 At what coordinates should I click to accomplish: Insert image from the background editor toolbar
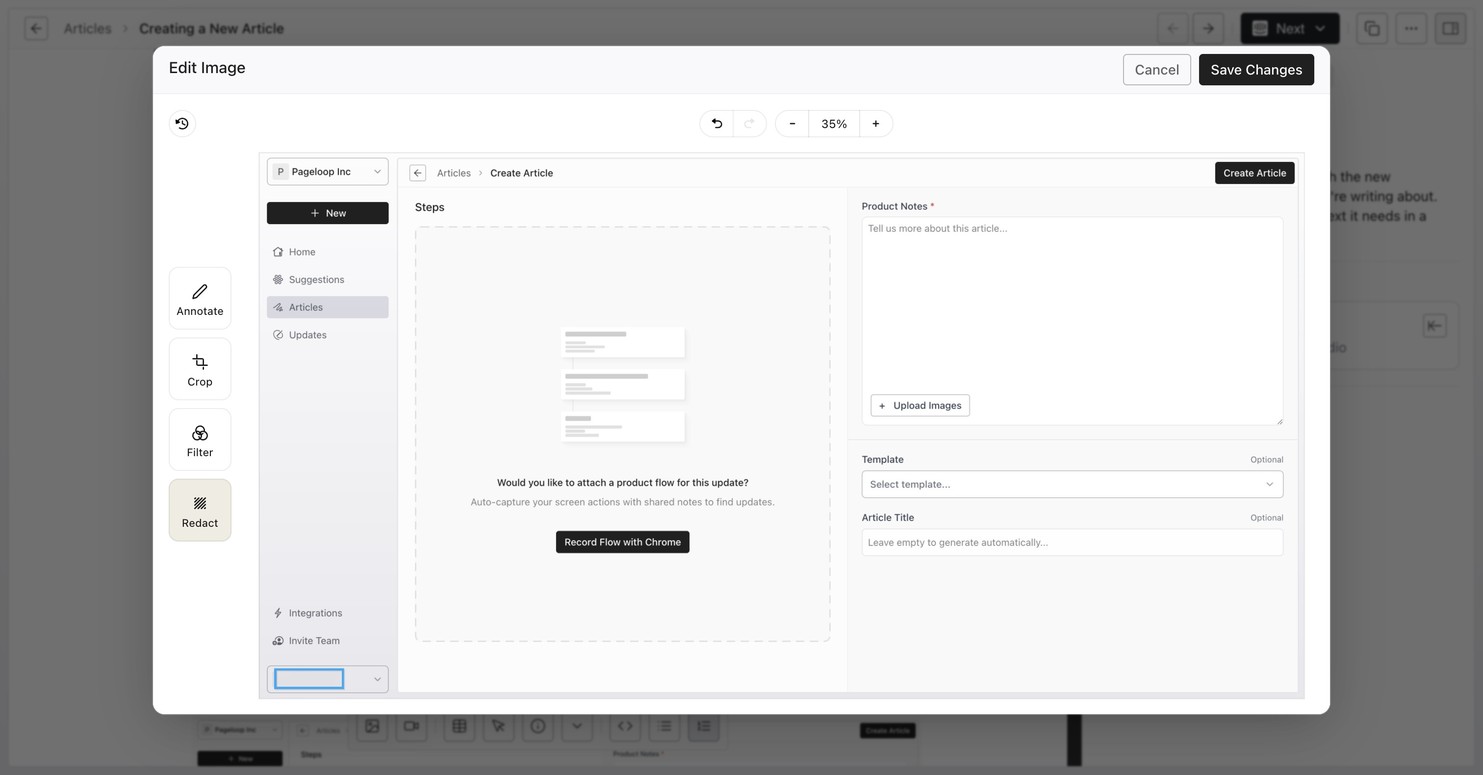click(x=372, y=726)
